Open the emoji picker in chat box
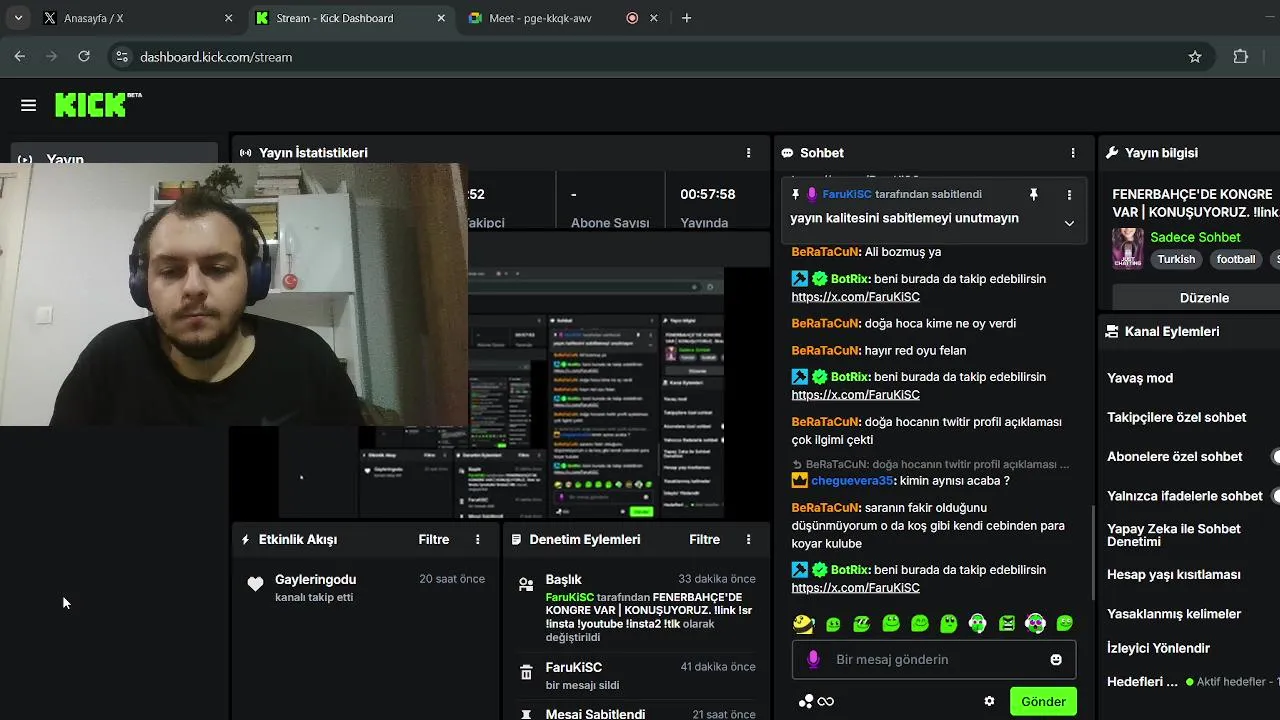Viewport: 1280px width, 720px height. [x=1056, y=660]
